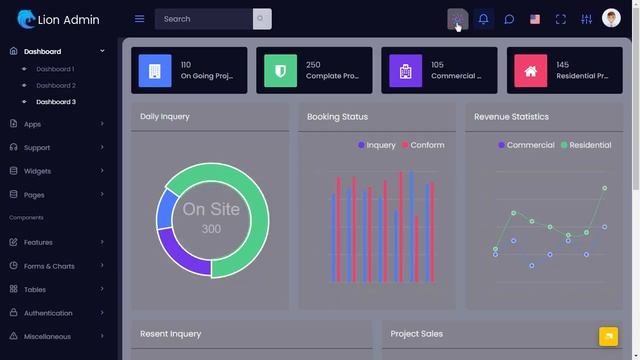The height and width of the screenshot is (360, 640).
Task: Open Dashboard 1
Action: (55, 69)
